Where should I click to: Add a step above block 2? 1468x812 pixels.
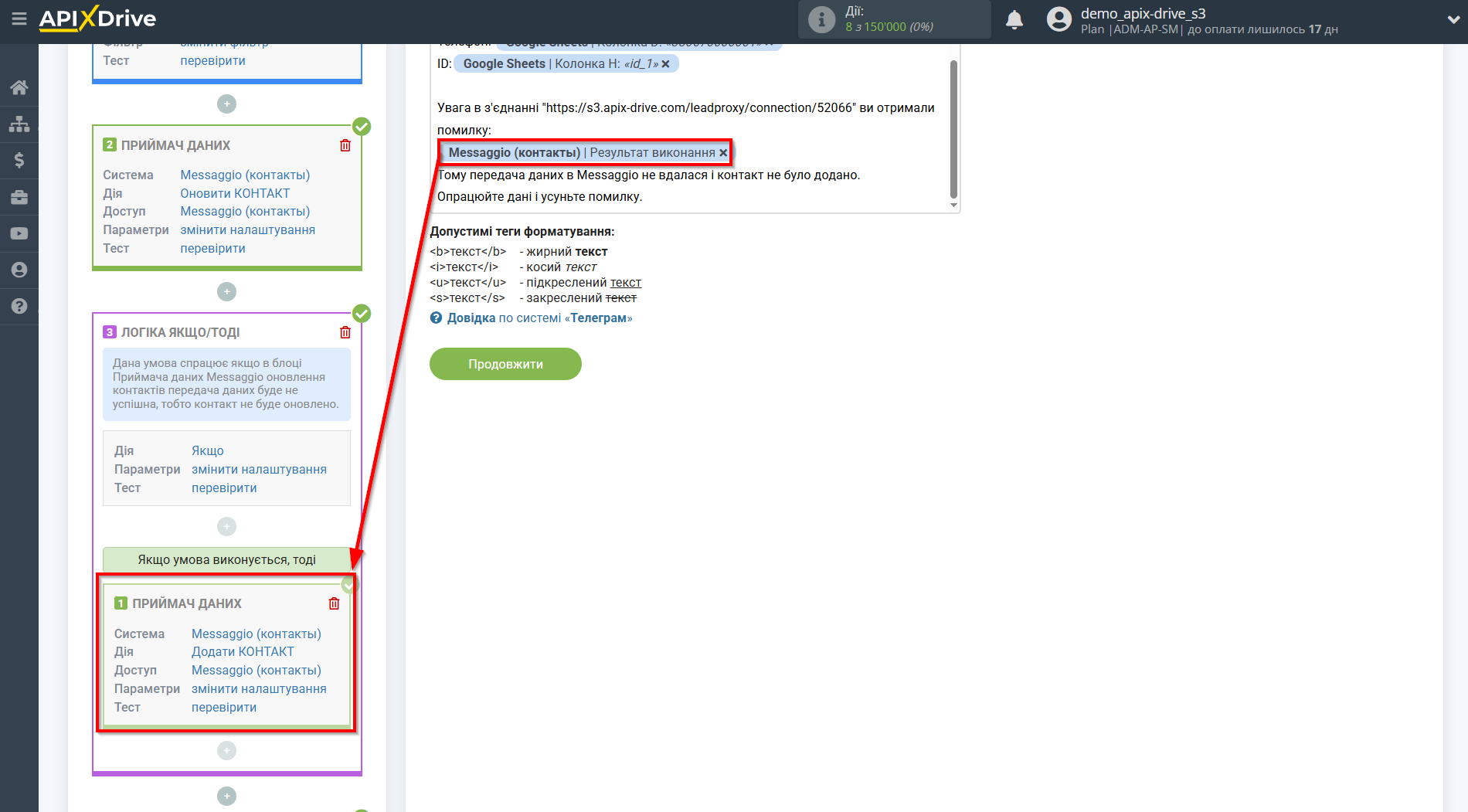[x=226, y=104]
